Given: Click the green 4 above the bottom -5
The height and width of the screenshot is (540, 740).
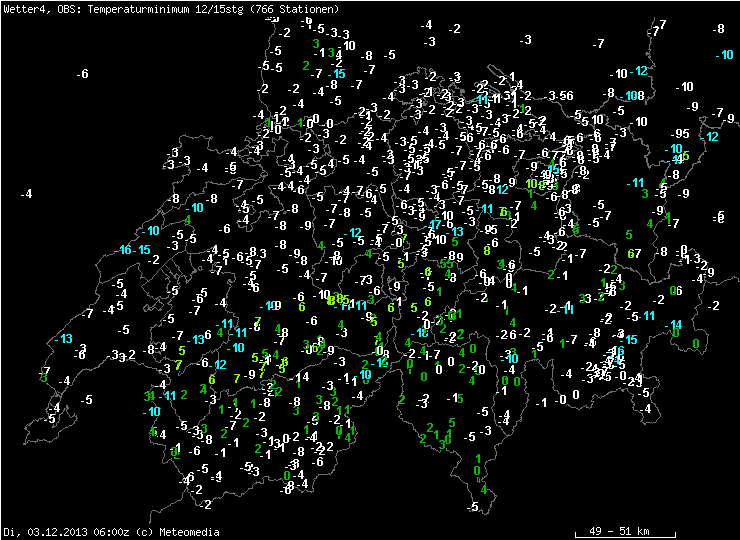Looking at the screenshot, I should (484, 489).
